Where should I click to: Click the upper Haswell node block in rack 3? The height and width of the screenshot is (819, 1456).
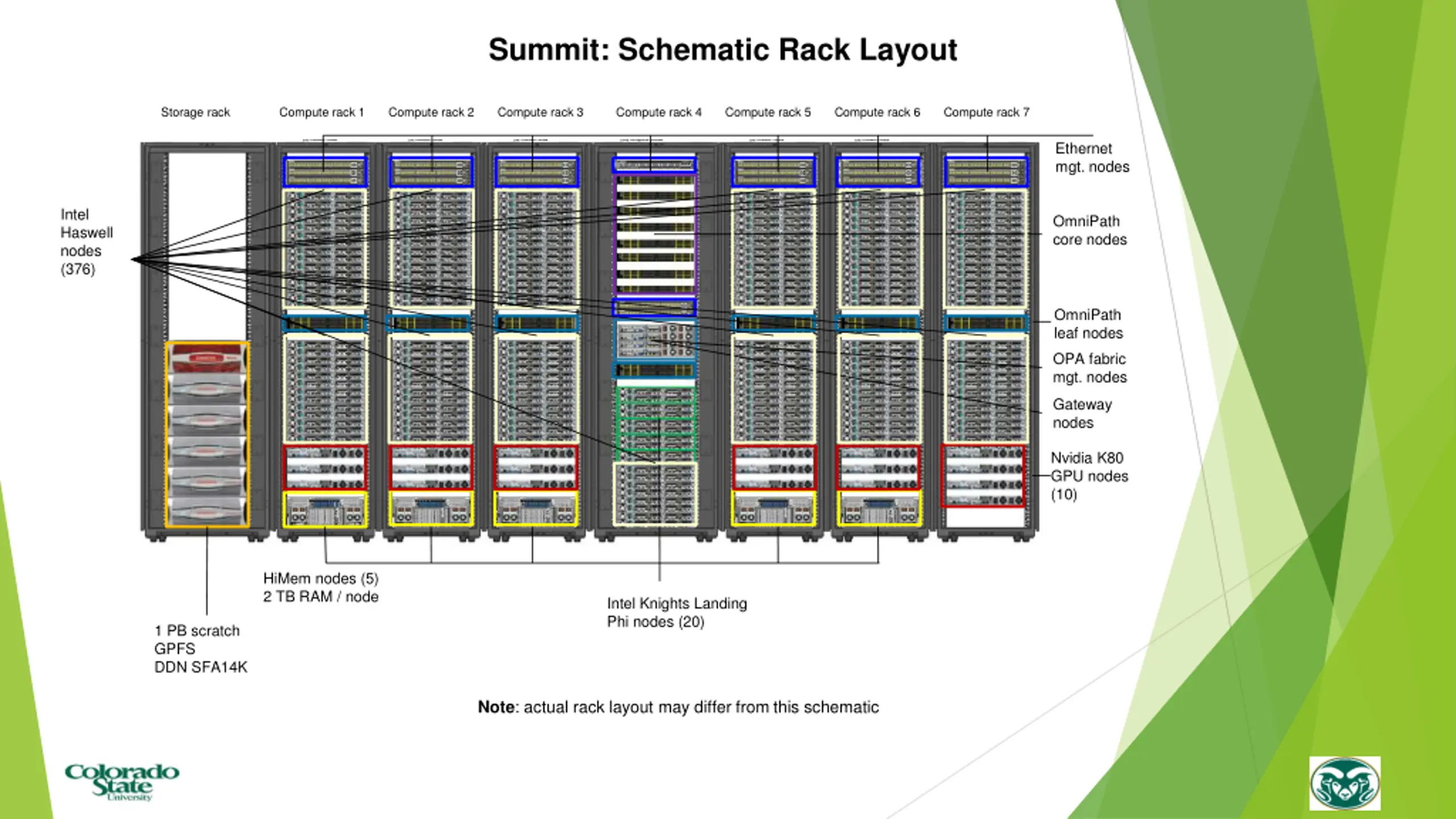coord(537,249)
